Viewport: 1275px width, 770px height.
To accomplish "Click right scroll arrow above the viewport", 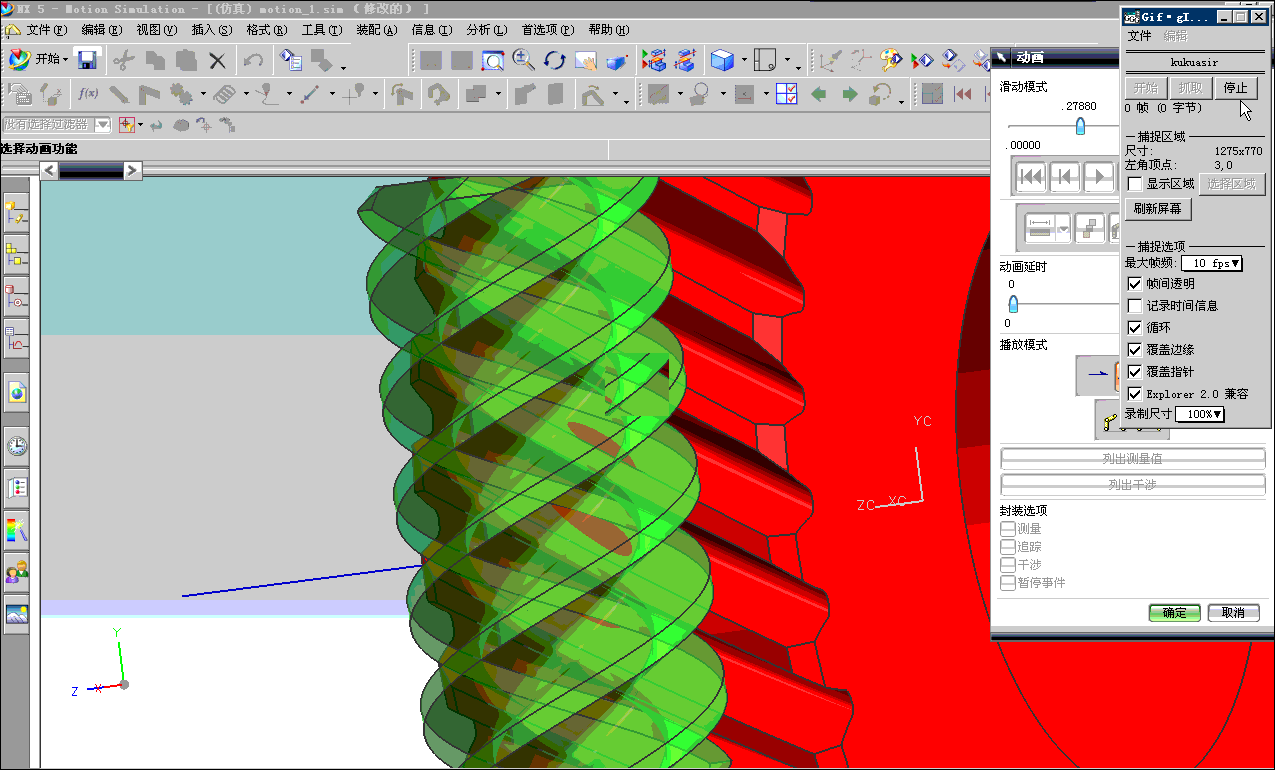I will click(x=133, y=171).
